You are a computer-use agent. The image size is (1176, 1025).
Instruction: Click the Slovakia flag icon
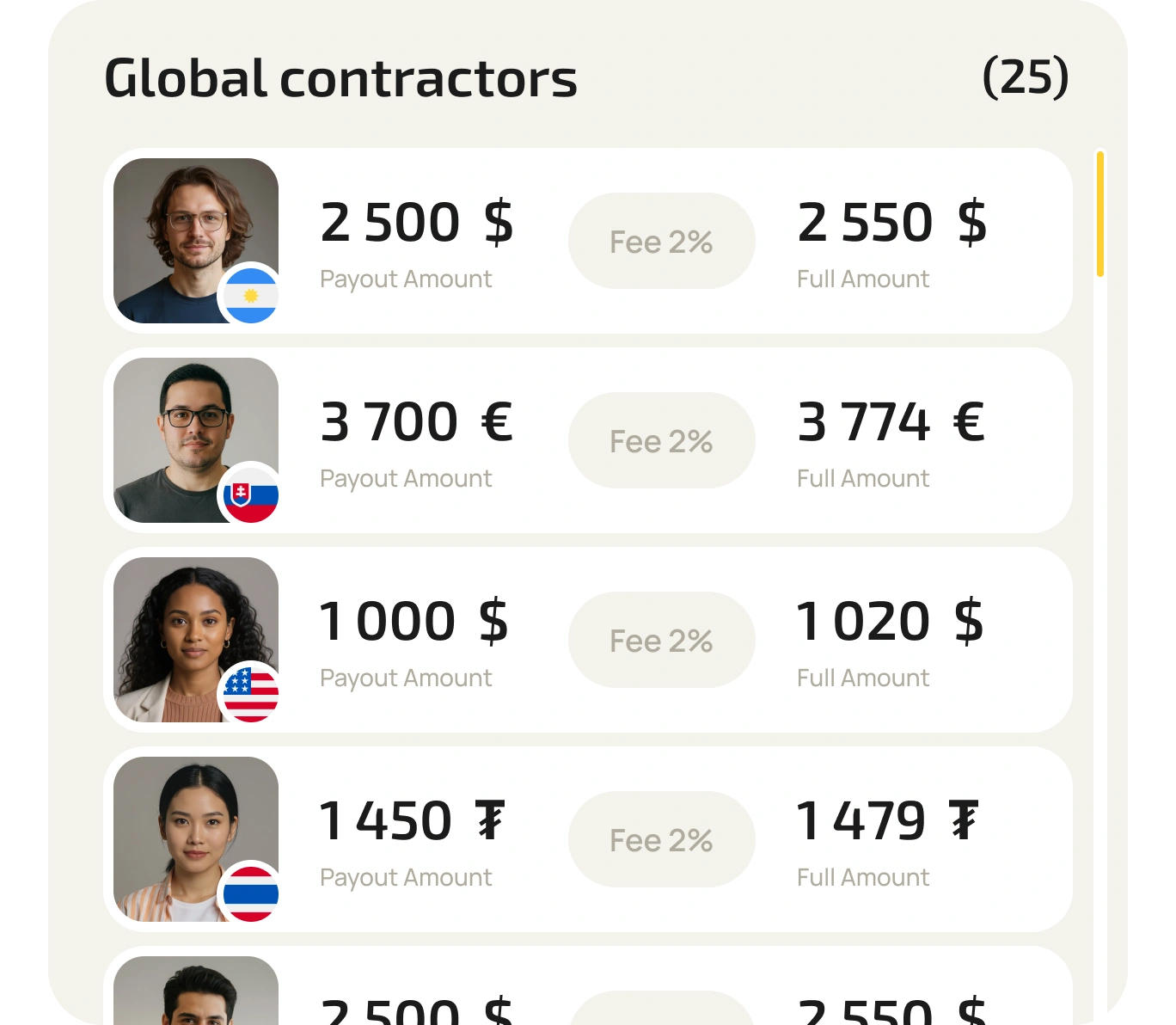pyautogui.click(x=251, y=495)
